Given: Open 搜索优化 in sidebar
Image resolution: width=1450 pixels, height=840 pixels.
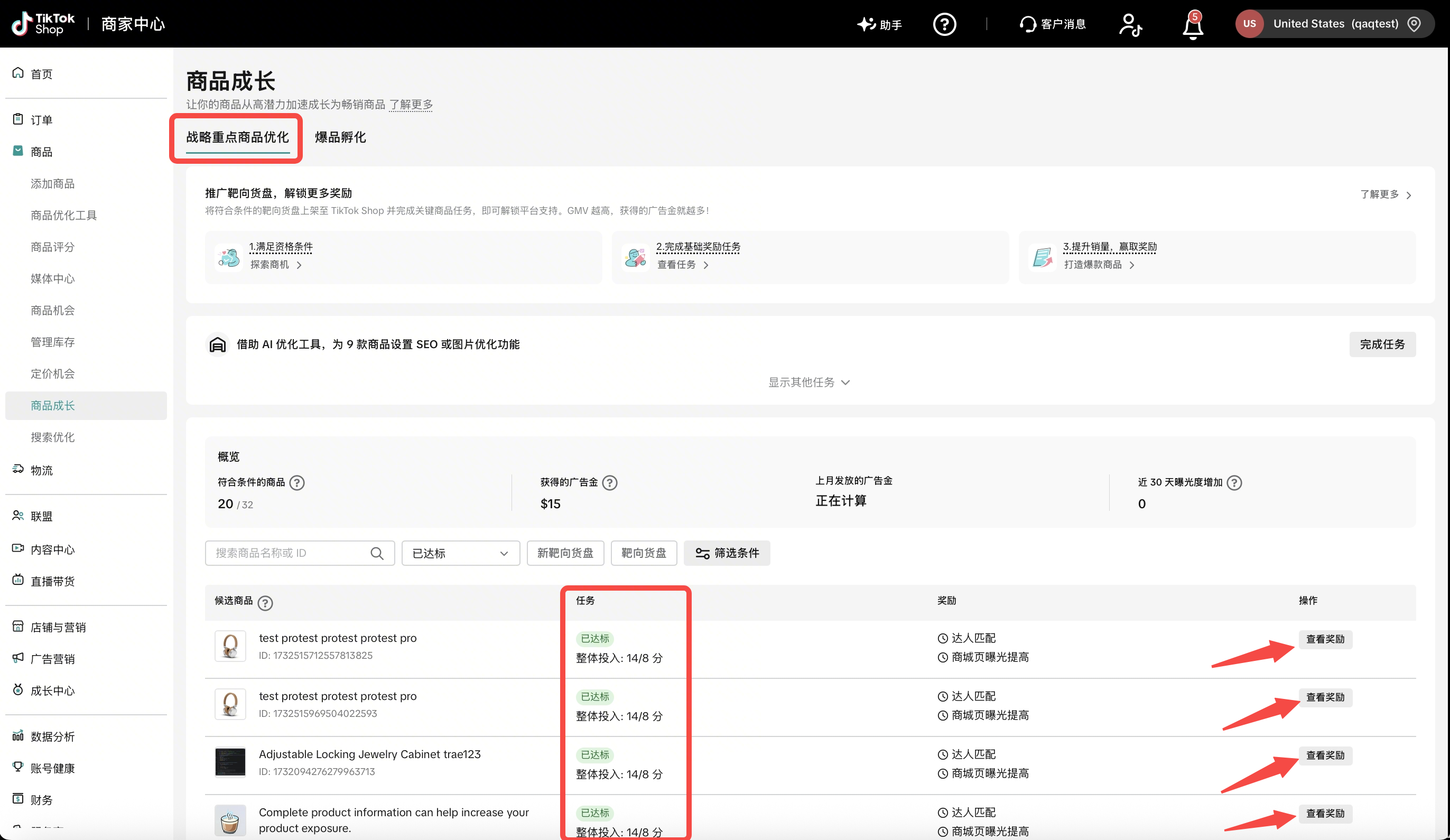Looking at the screenshot, I should (52, 437).
